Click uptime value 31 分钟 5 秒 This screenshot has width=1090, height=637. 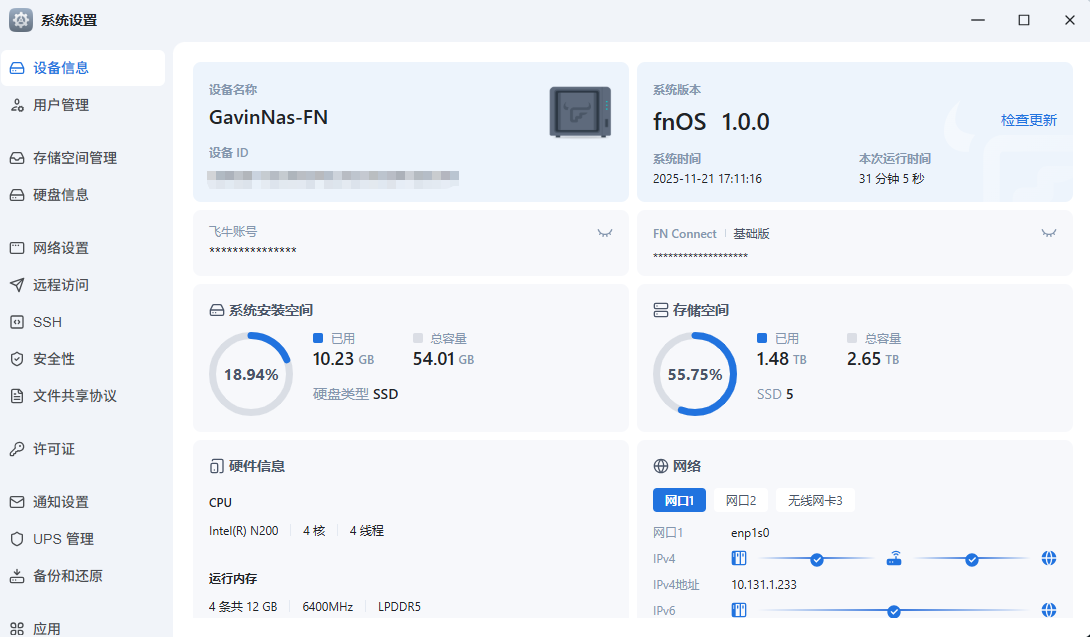click(891, 179)
